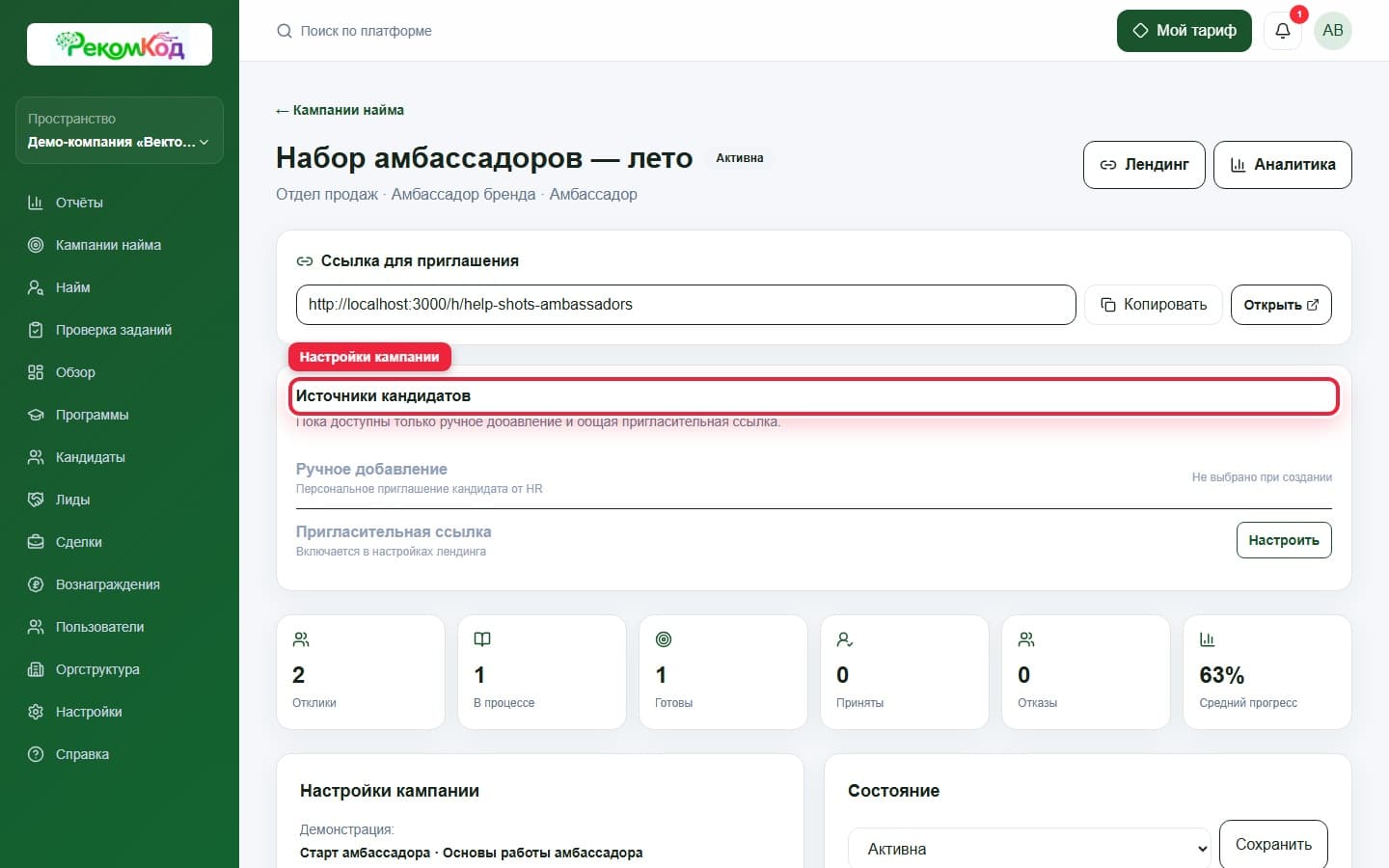Viewport: 1389px width, 868px height.
Task: Click the Сделки briefcase icon
Action: click(x=36, y=542)
